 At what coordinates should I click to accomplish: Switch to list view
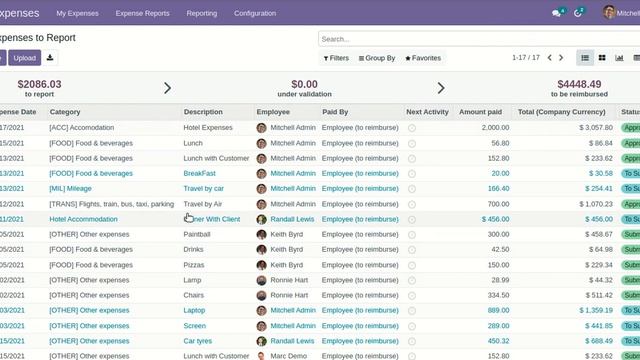click(x=585, y=58)
